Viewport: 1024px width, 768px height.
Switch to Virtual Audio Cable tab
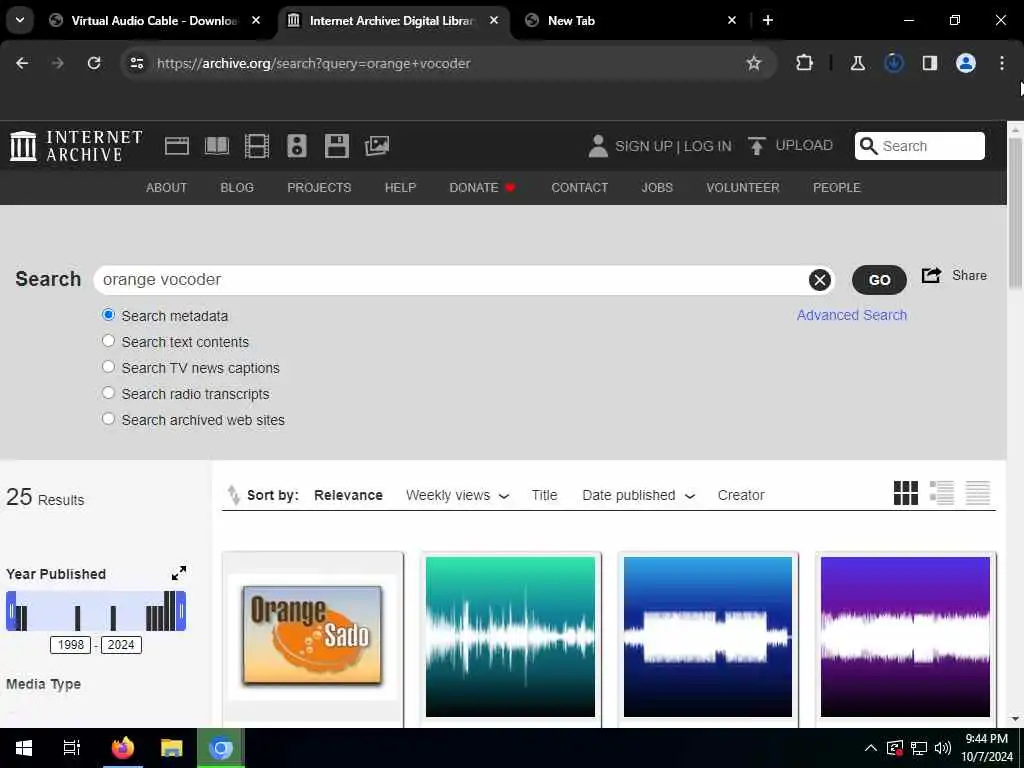(x=155, y=21)
